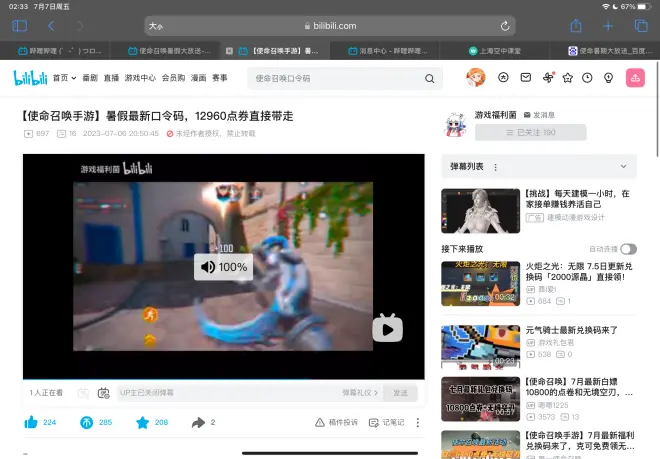Share the video using arrow icon
The image size is (660, 459).
[198, 422]
